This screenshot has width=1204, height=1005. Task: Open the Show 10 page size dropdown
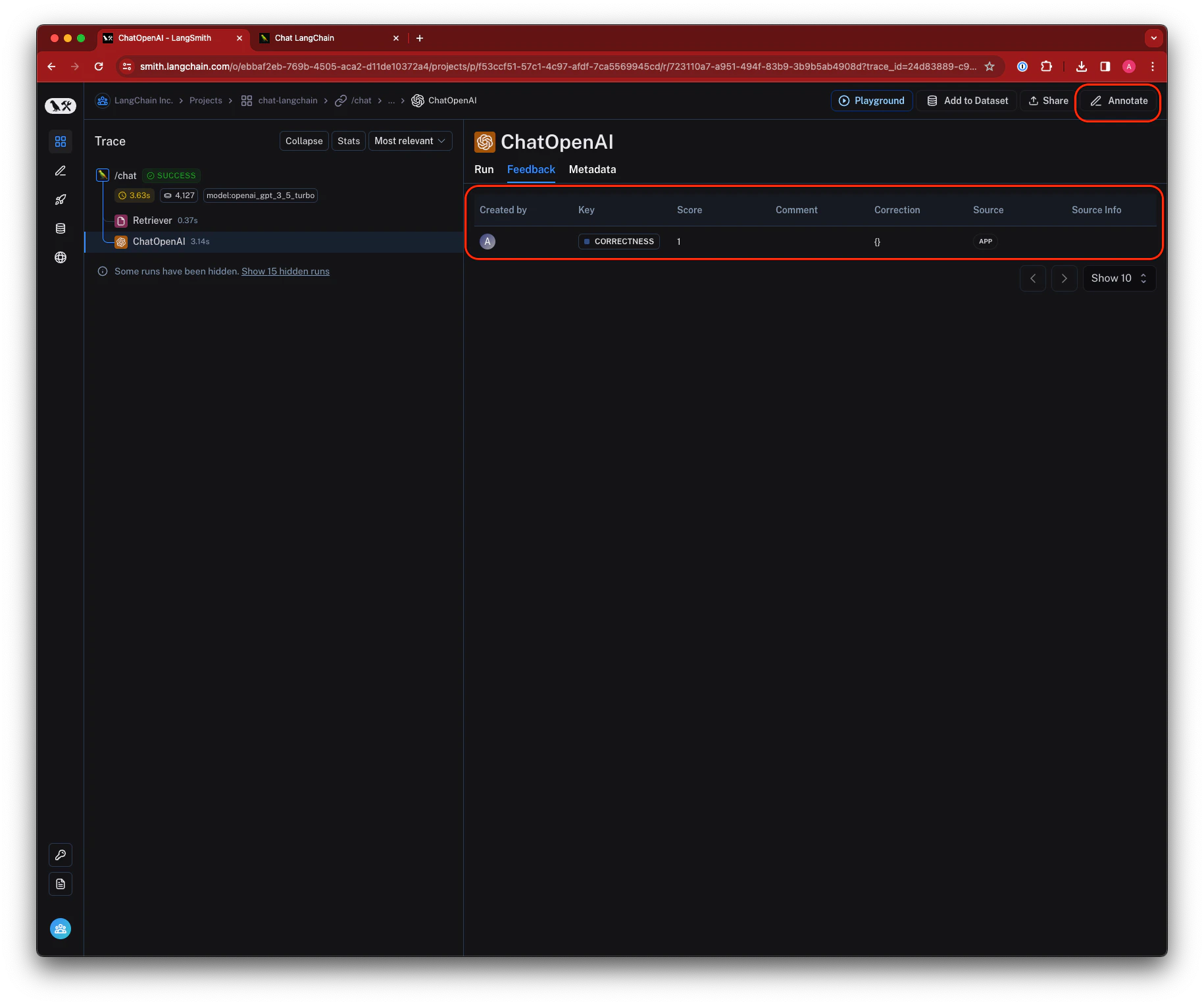[x=1119, y=278]
